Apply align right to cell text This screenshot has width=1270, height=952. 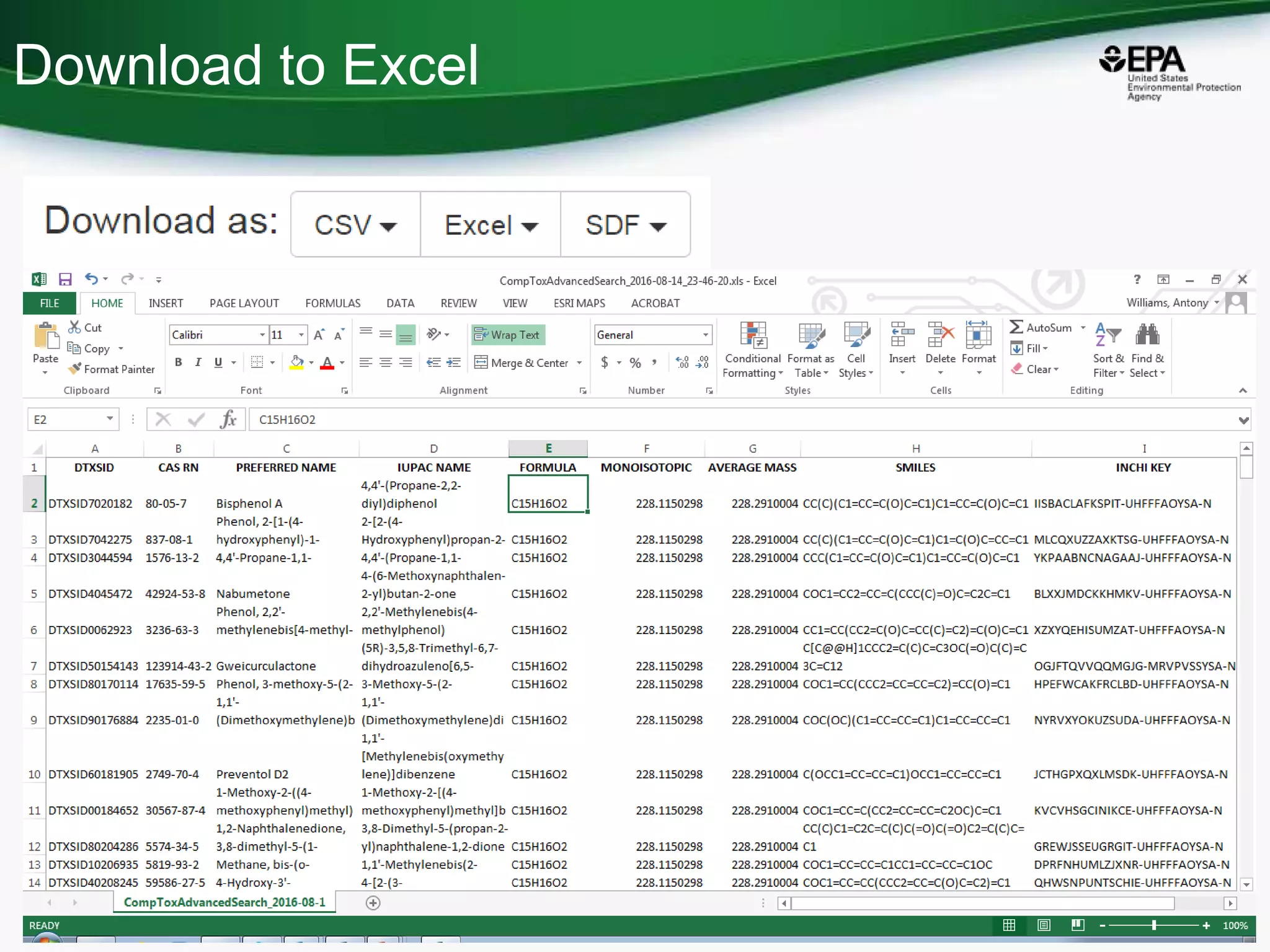tap(406, 363)
